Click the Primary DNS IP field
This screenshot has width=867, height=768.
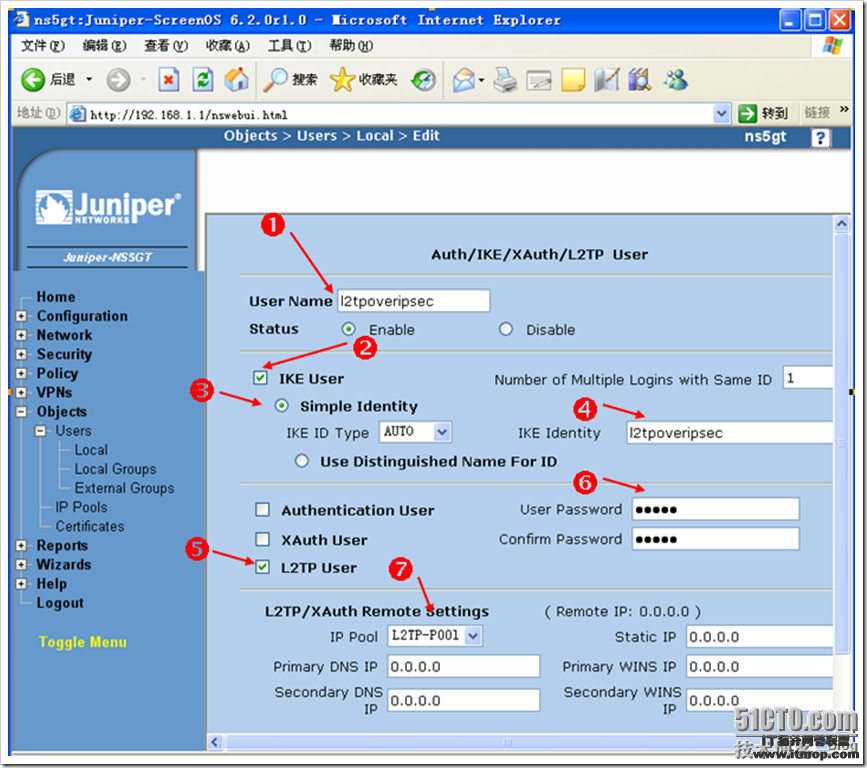tap(463, 666)
